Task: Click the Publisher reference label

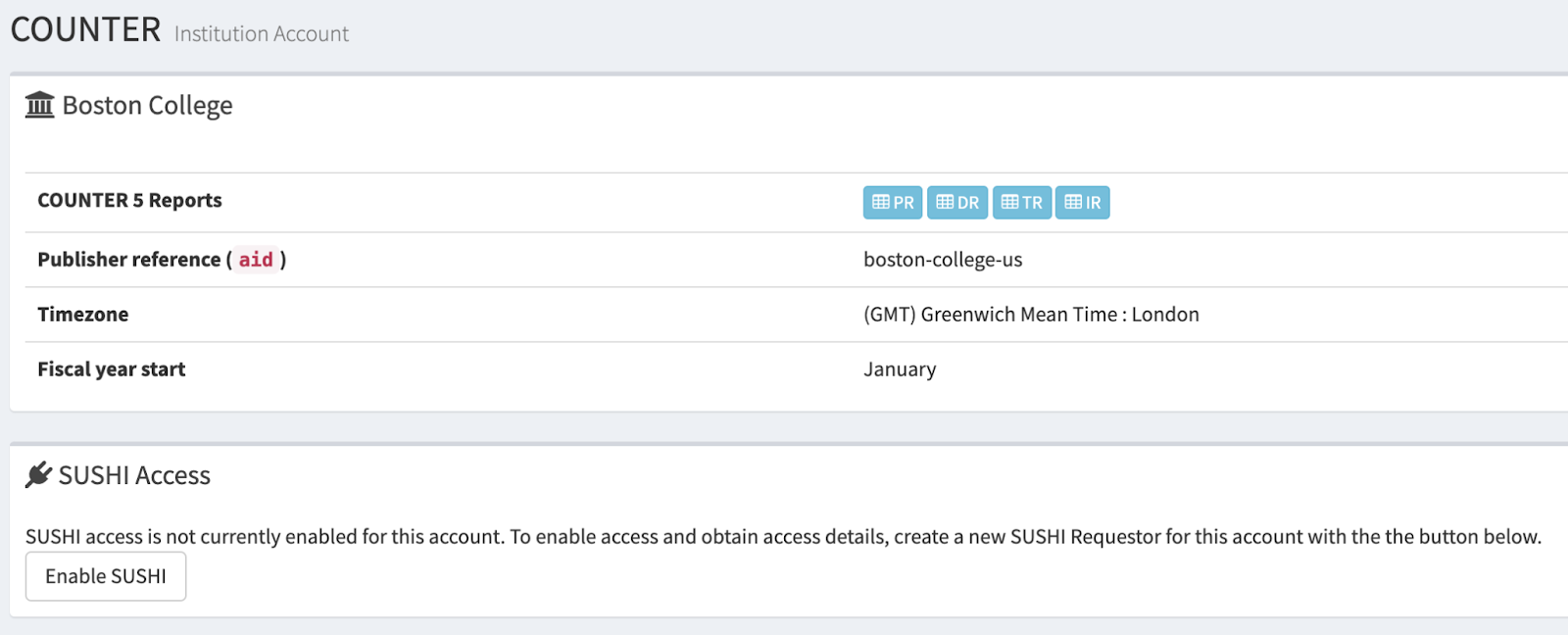Action: click(128, 260)
